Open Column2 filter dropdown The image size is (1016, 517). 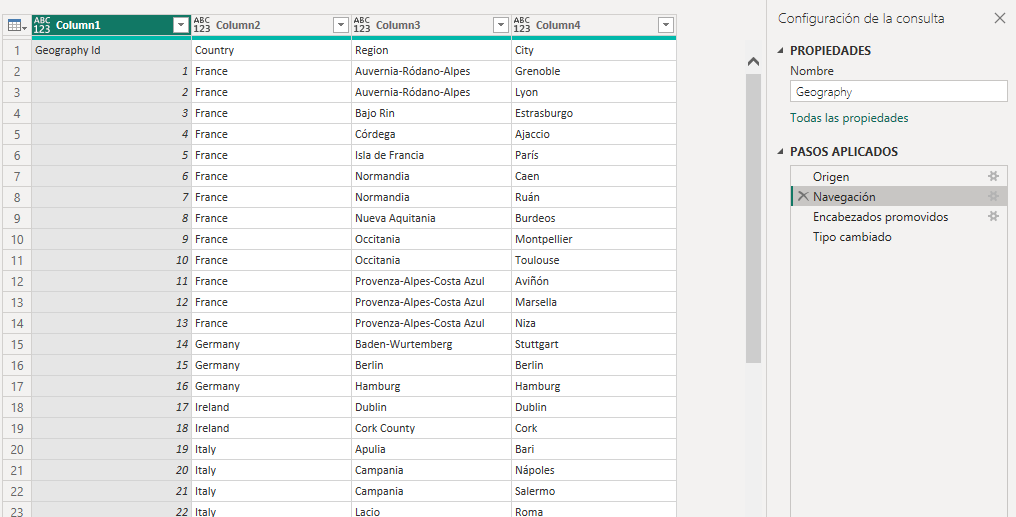340,25
